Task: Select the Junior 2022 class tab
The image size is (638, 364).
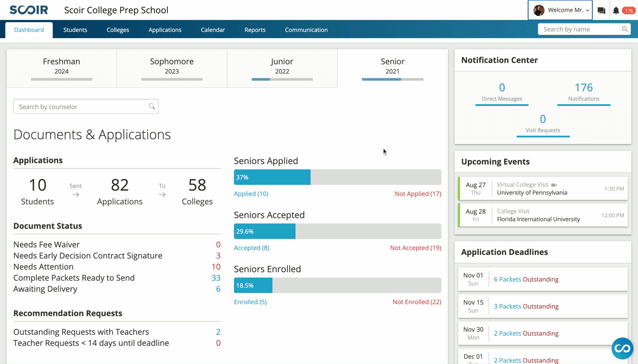Action: pyautogui.click(x=282, y=68)
